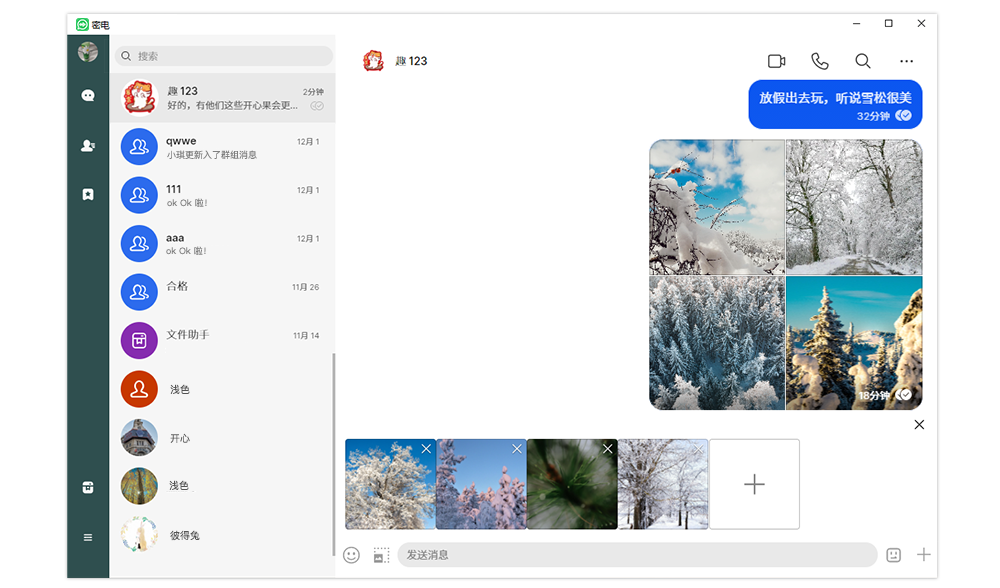Open the three-dot more options menu

(906, 61)
